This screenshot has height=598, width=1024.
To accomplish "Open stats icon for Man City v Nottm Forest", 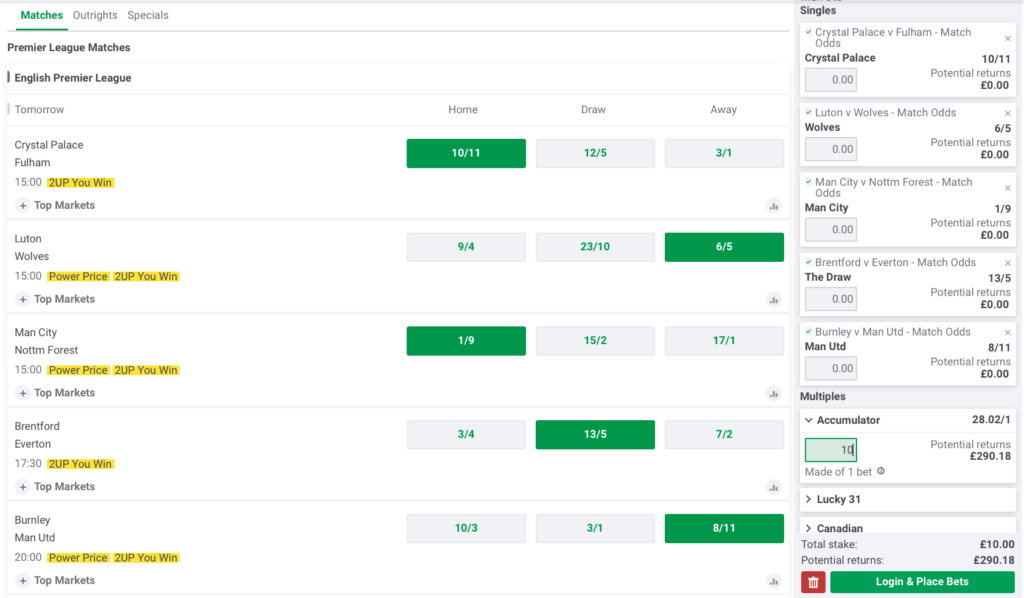I will pyautogui.click(x=773, y=394).
